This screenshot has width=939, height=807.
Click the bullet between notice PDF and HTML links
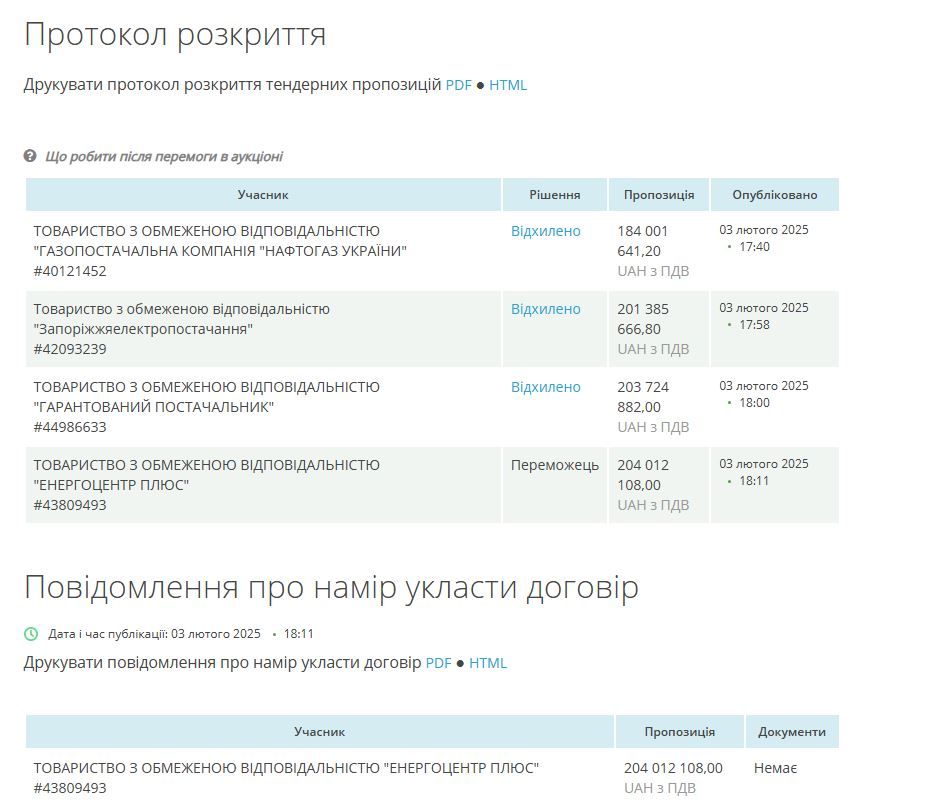459,663
